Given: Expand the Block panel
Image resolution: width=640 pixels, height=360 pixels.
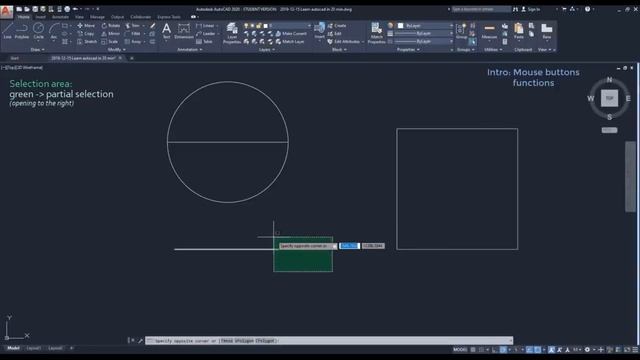Looking at the screenshot, I should (x=339, y=50).
